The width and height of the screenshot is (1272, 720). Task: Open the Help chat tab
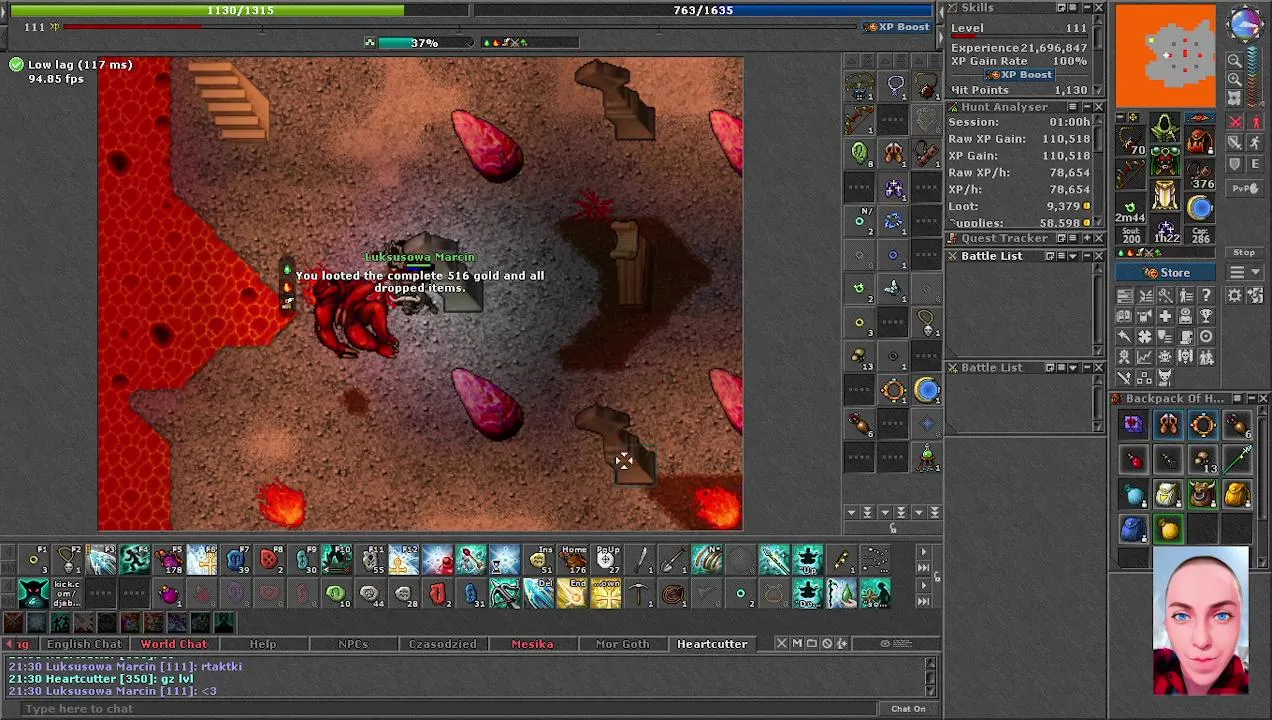(x=263, y=644)
